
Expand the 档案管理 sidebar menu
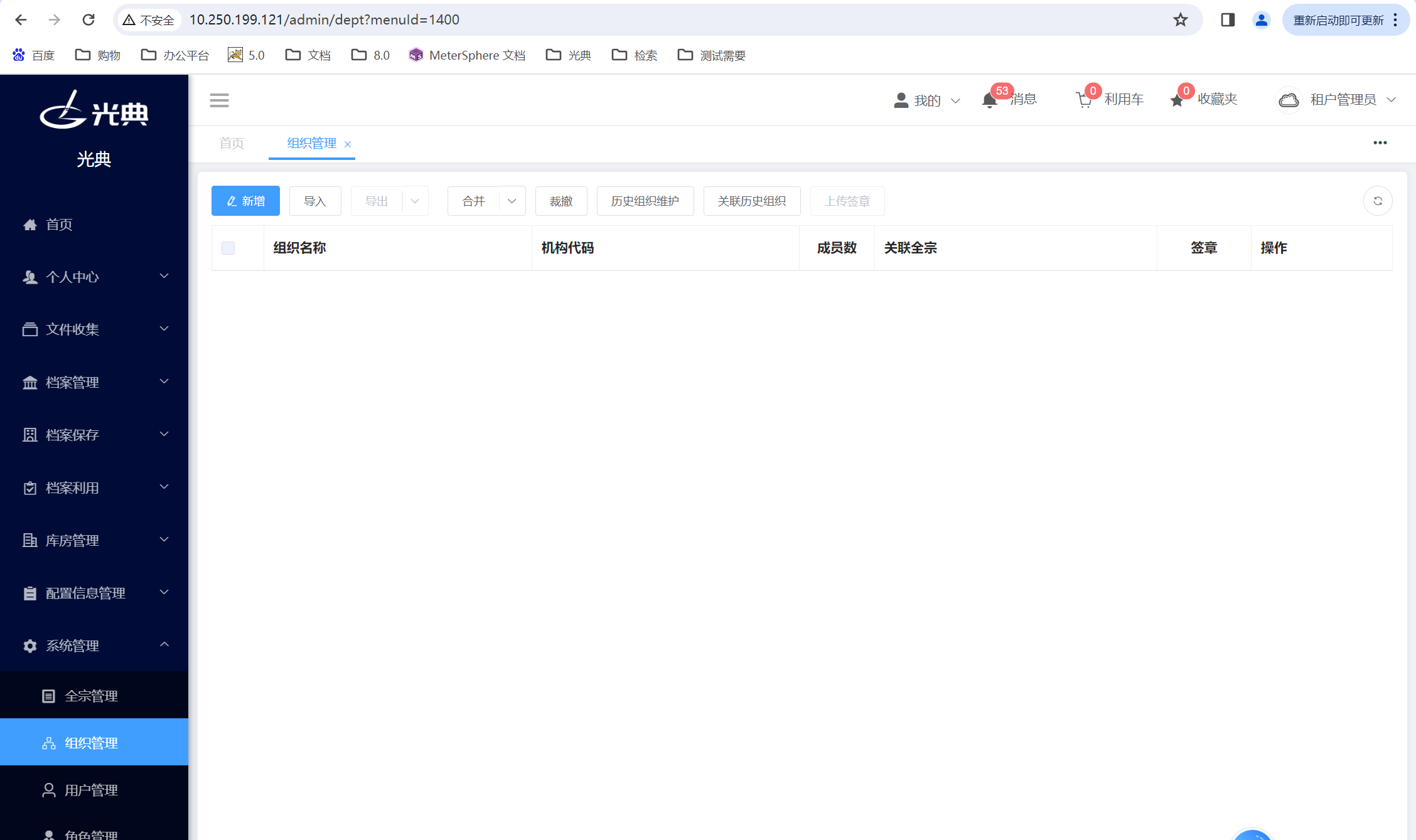click(x=94, y=382)
